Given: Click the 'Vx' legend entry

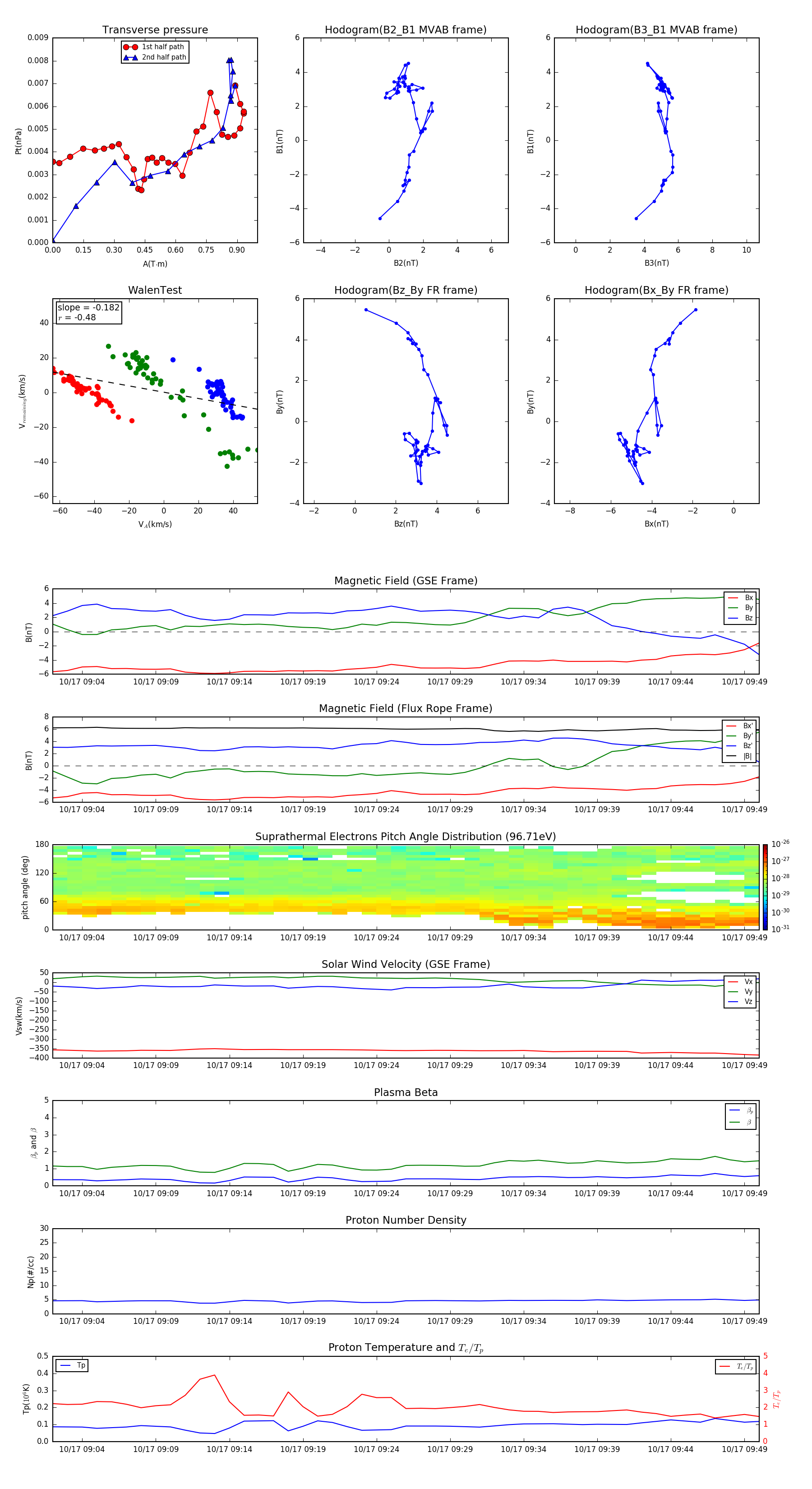Looking at the screenshot, I should coord(740,981).
